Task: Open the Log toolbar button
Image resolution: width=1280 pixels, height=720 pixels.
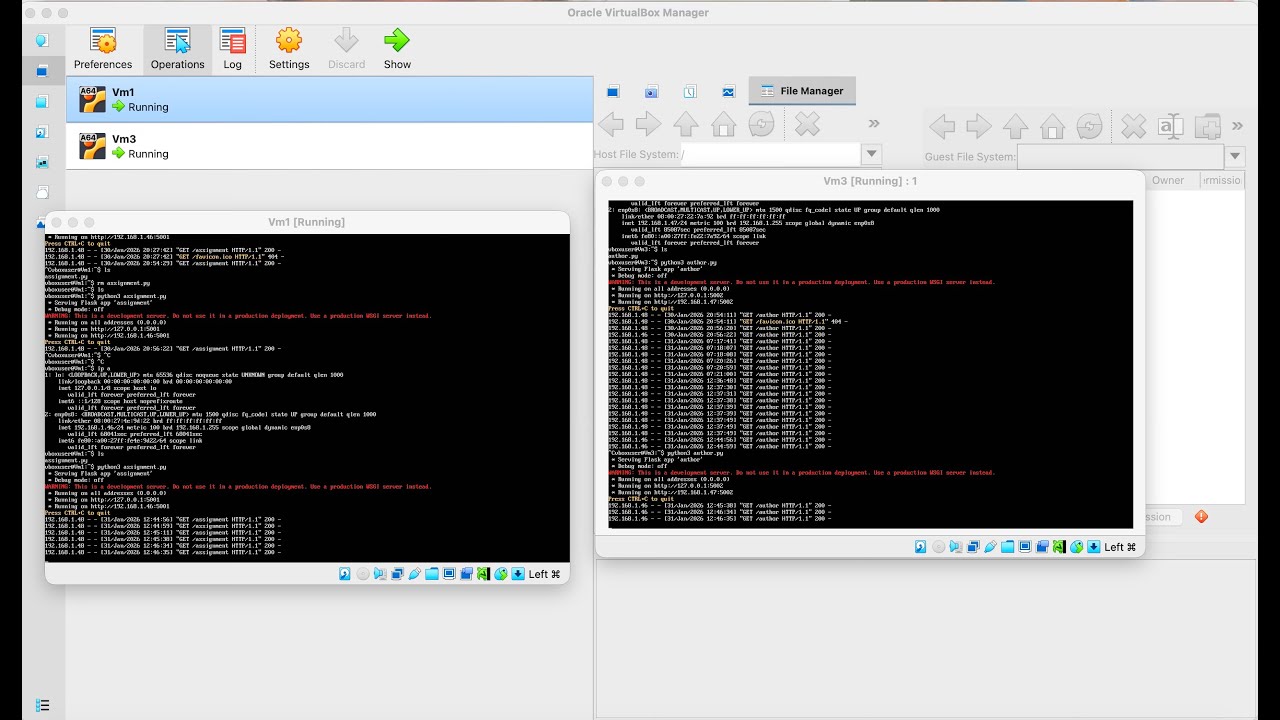Action: tap(232, 49)
